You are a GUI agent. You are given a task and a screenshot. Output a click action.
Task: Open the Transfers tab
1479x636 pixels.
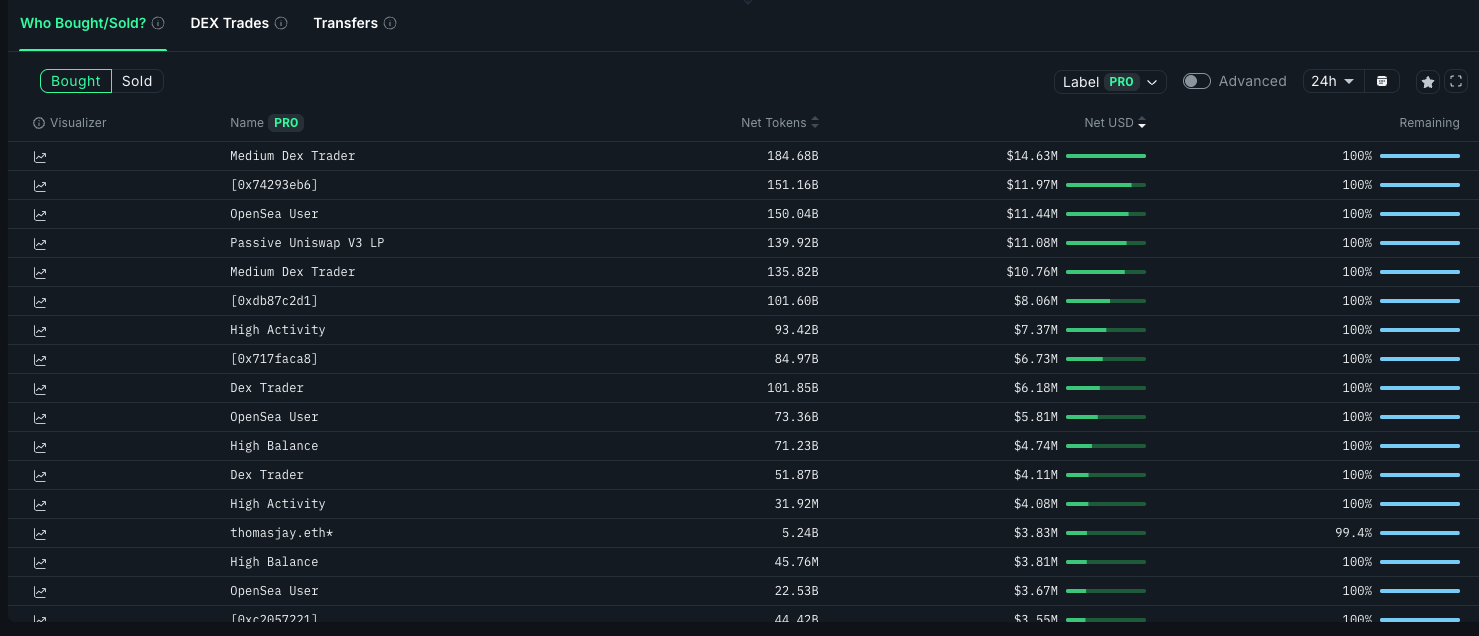[346, 23]
